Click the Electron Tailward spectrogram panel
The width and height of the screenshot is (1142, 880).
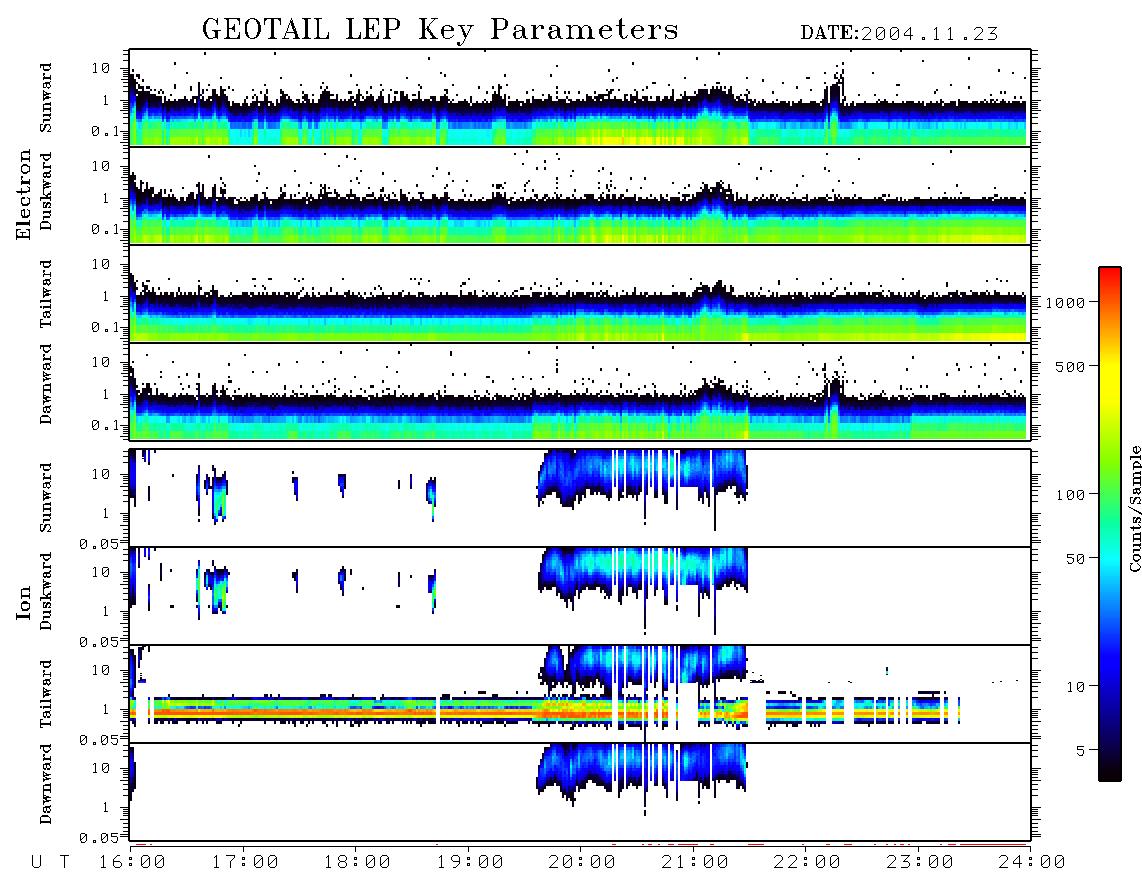(580, 294)
